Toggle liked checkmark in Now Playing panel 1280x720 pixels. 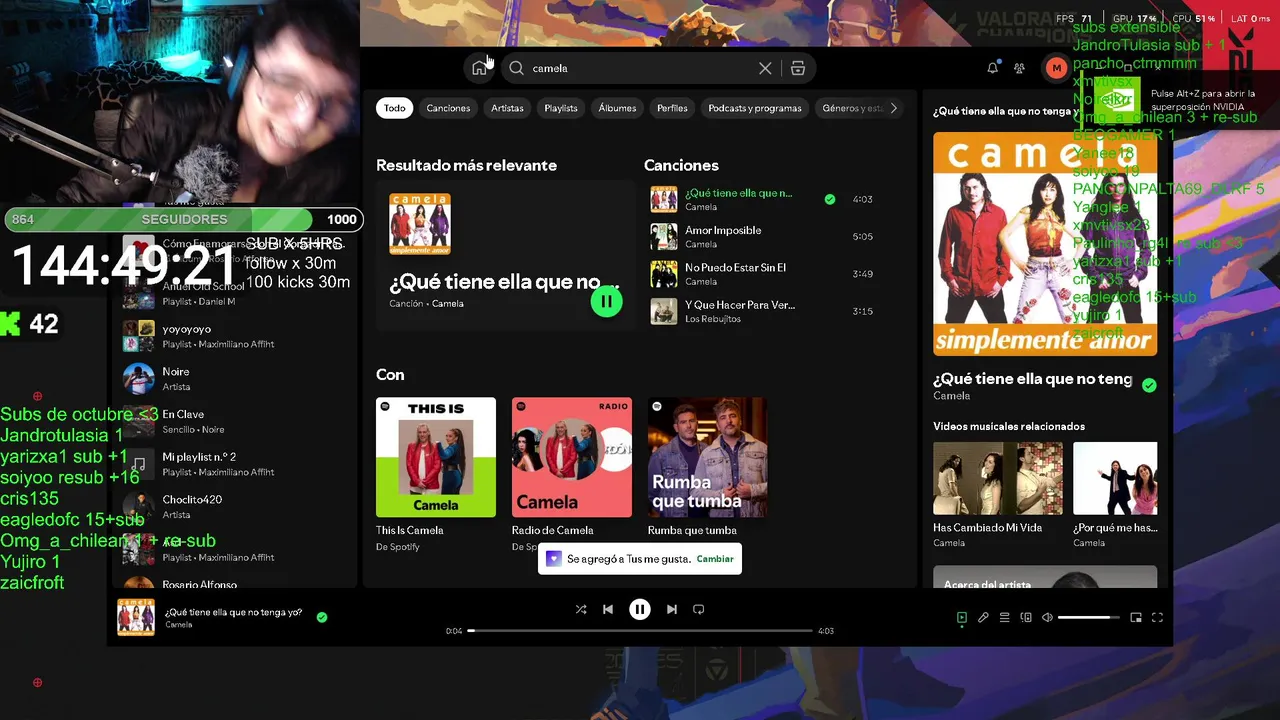1149,385
